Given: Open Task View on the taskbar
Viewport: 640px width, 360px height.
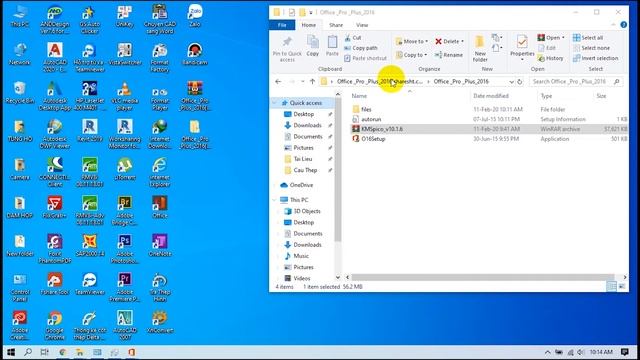Looking at the screenshot, I should point(44,352).
